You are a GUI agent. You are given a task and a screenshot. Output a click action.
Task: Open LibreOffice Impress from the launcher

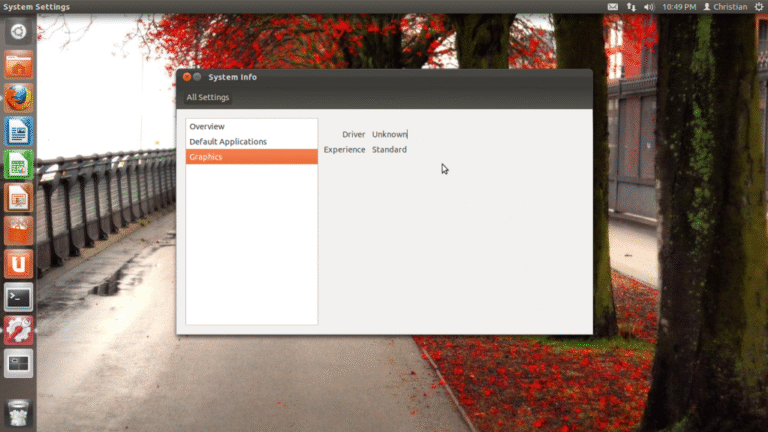[18, 197]
